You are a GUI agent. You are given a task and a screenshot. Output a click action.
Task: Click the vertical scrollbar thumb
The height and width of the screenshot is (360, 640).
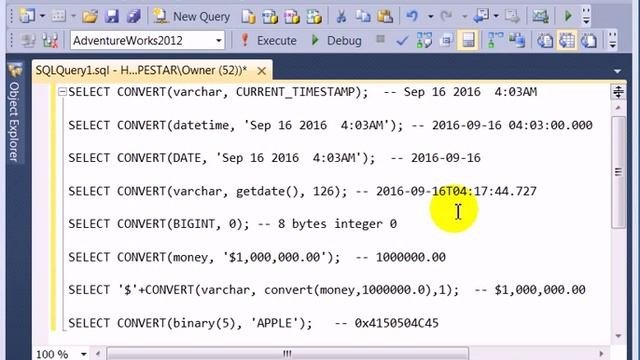tap(619, 172)
